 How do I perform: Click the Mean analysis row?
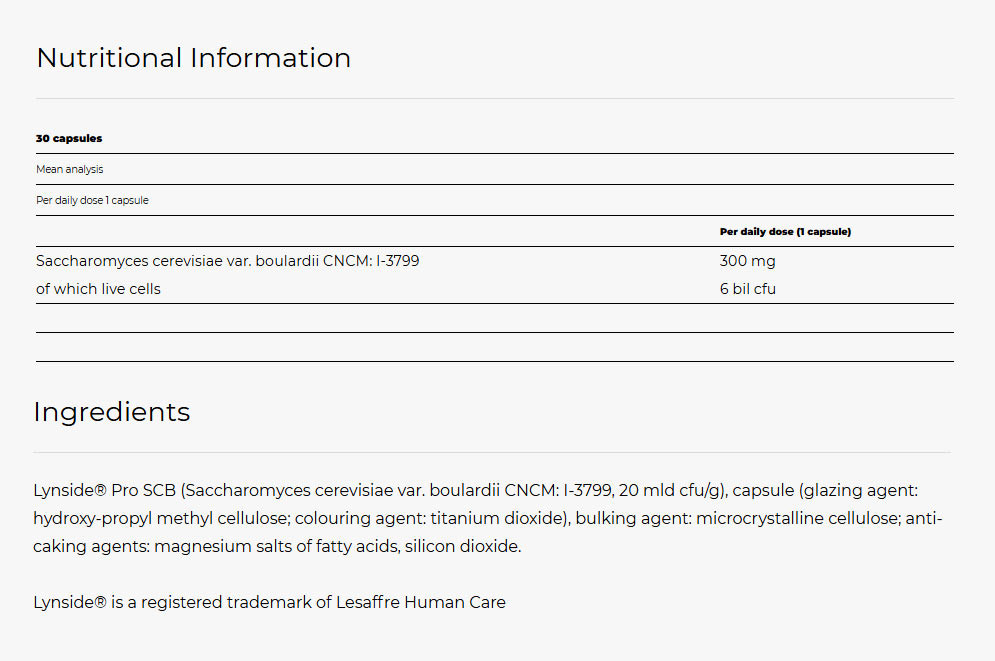[x=495, y=169]
